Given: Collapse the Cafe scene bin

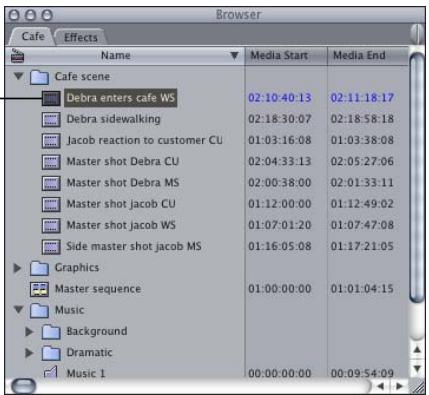Looking at the screenshot, I should (18, 77).
